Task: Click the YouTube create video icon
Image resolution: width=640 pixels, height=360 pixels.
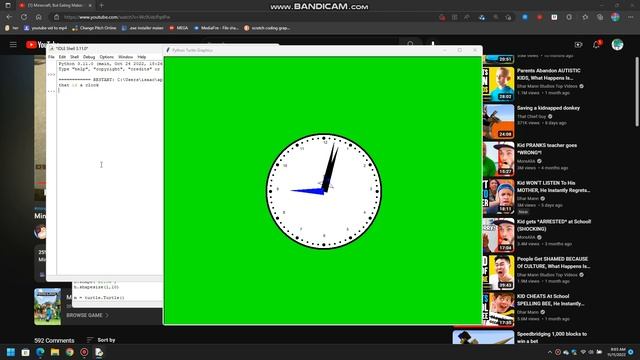Action: tap(578, 44)
